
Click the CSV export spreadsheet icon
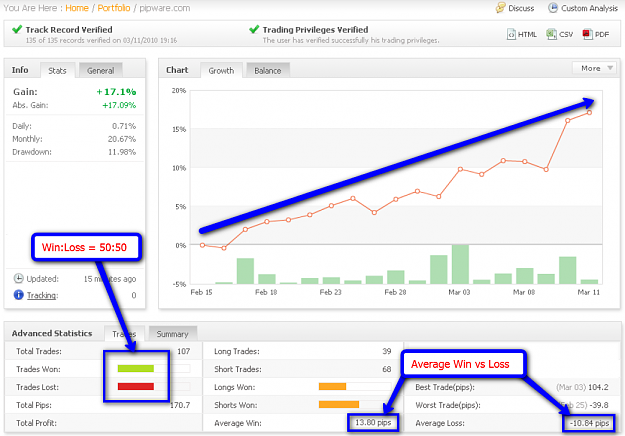pos(551,34)
